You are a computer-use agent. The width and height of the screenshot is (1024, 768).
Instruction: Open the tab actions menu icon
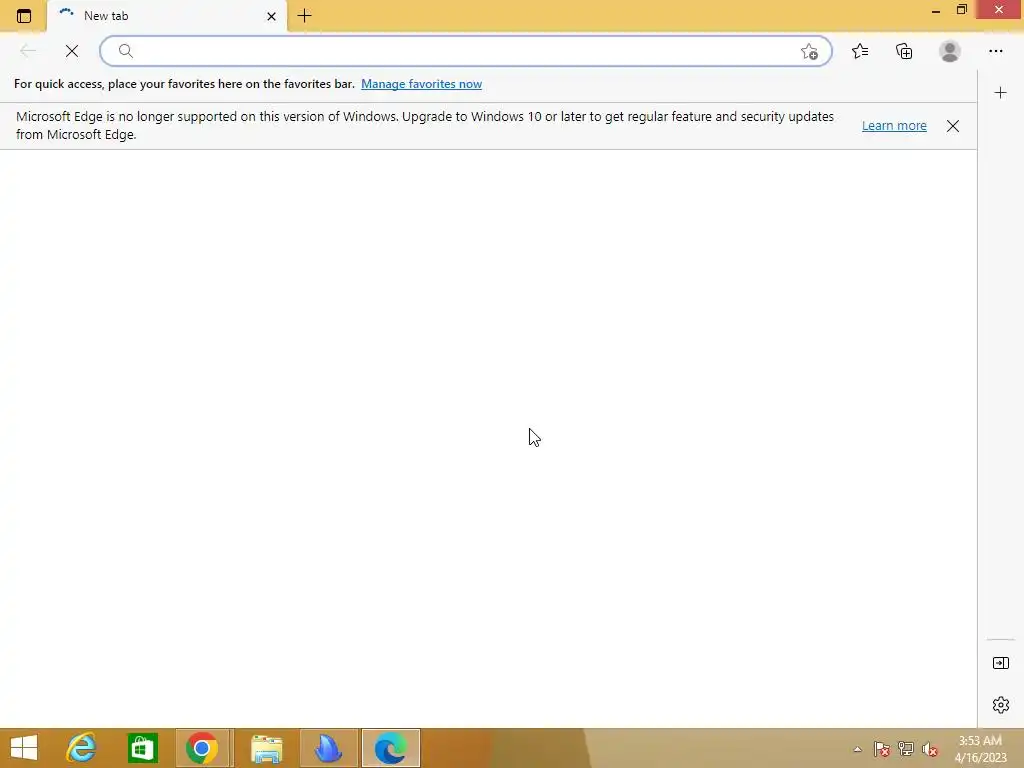pos(24,16)
